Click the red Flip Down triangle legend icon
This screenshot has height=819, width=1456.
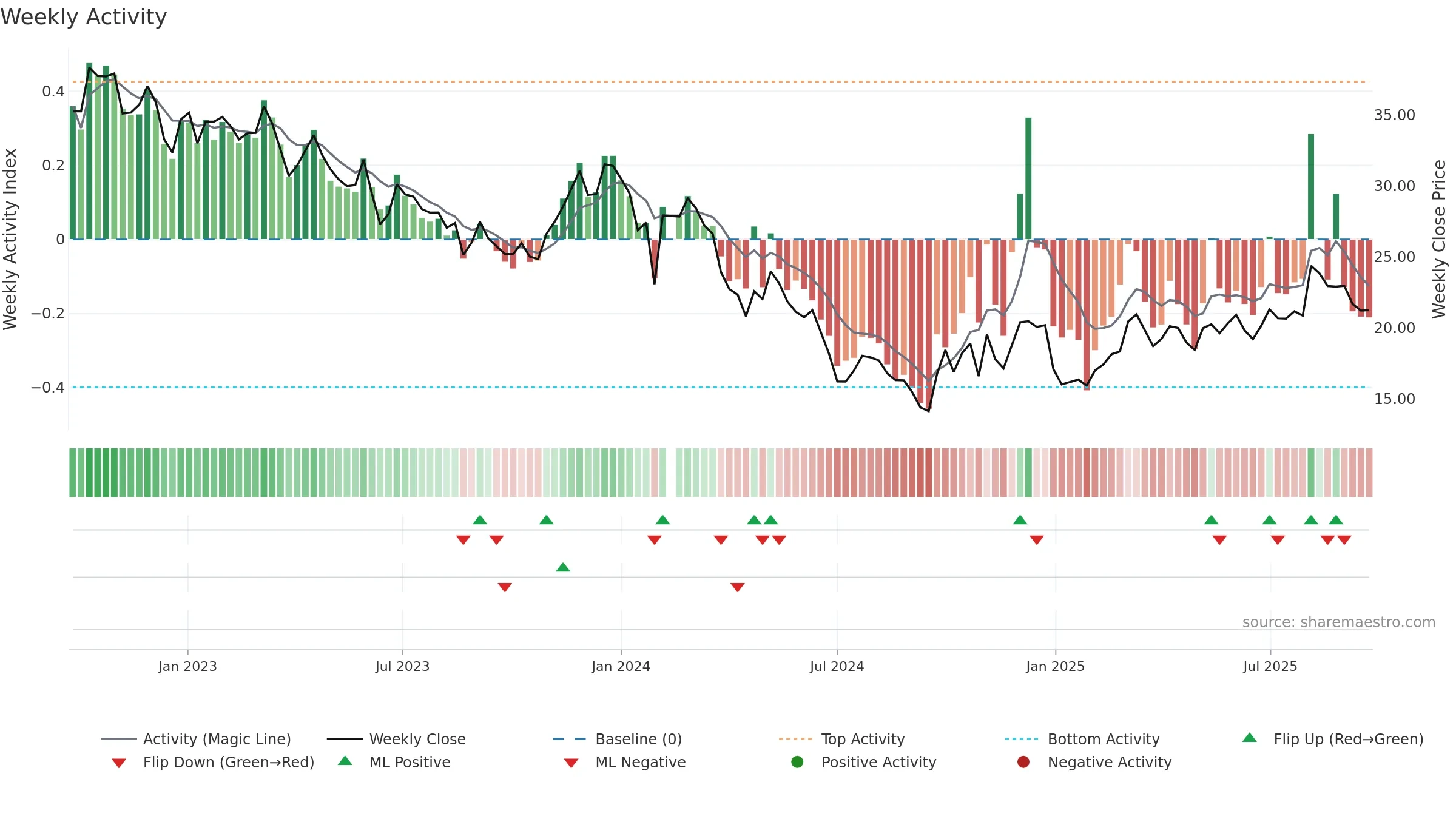coord(119,763)
